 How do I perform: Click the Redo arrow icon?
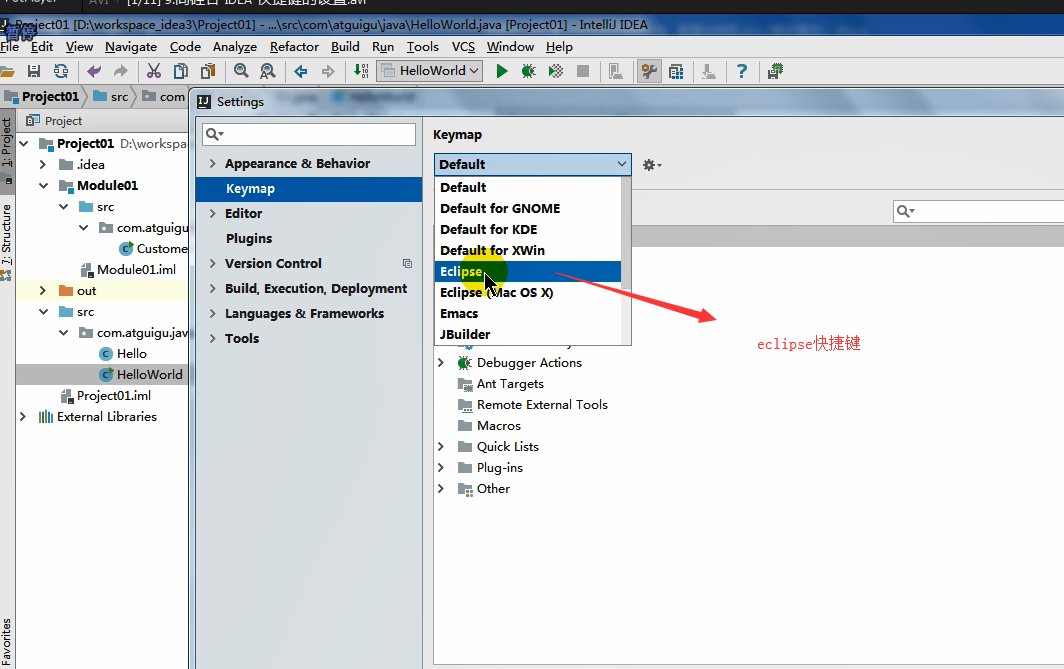click(121, 71)
